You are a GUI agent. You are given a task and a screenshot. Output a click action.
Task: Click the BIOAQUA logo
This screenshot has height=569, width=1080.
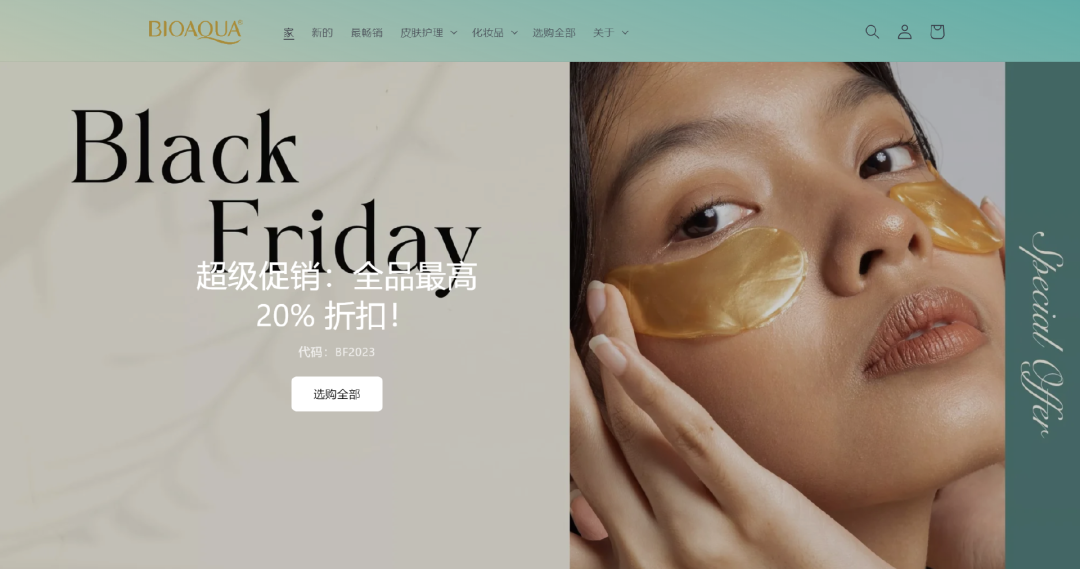coord(195,32)
